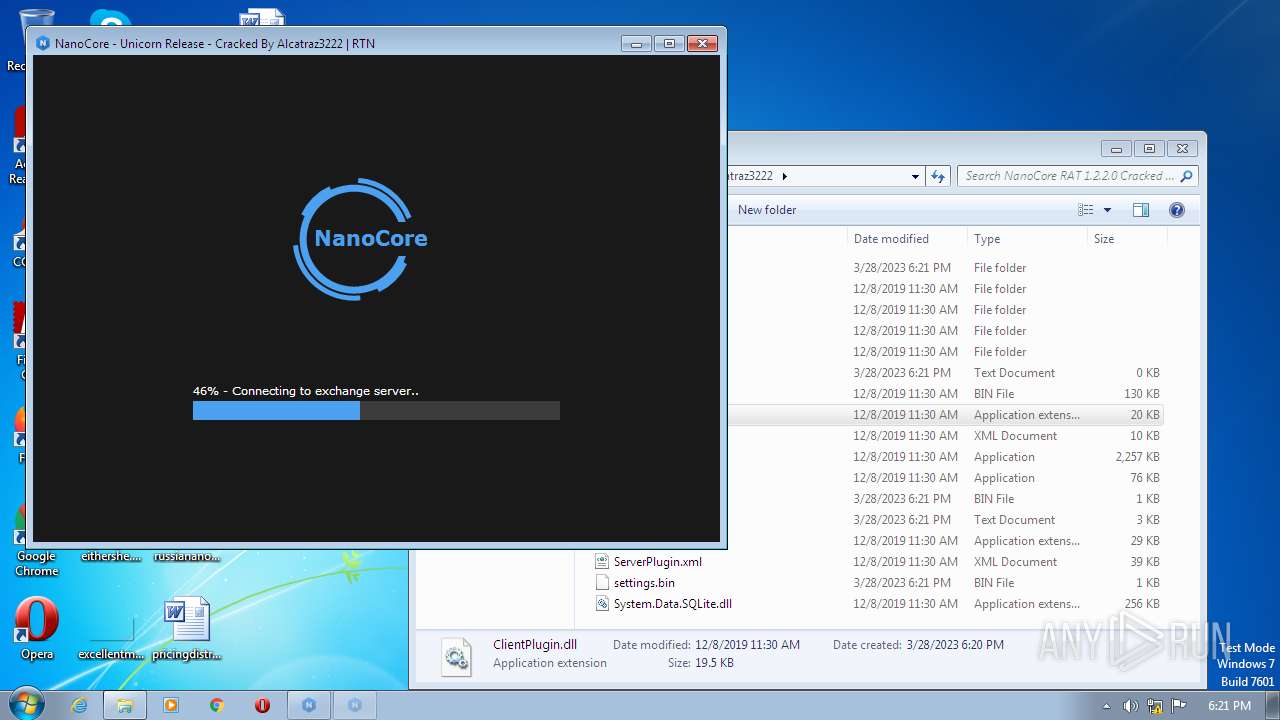Change your view icon in Explorer

[1086, 210]
